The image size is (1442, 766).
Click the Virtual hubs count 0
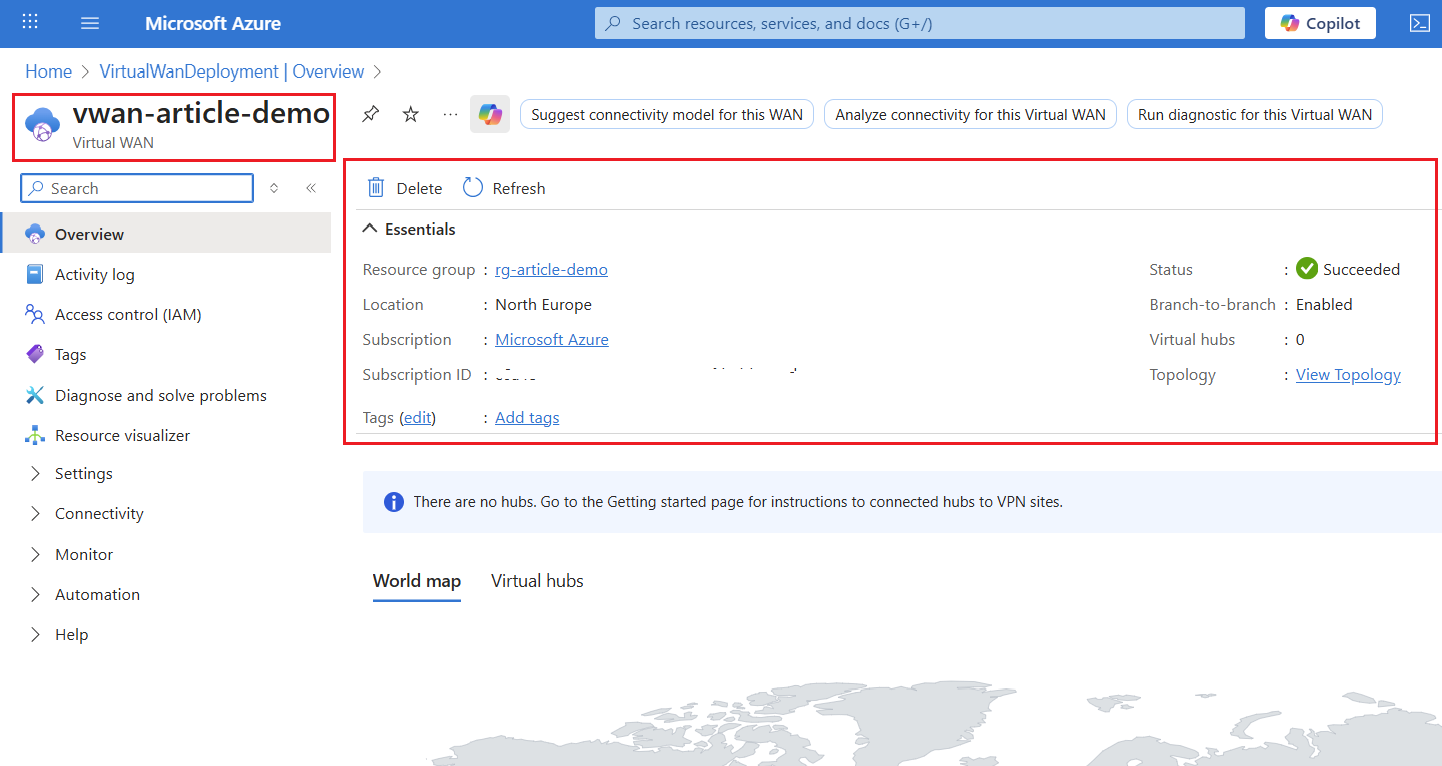[1300, 339]
